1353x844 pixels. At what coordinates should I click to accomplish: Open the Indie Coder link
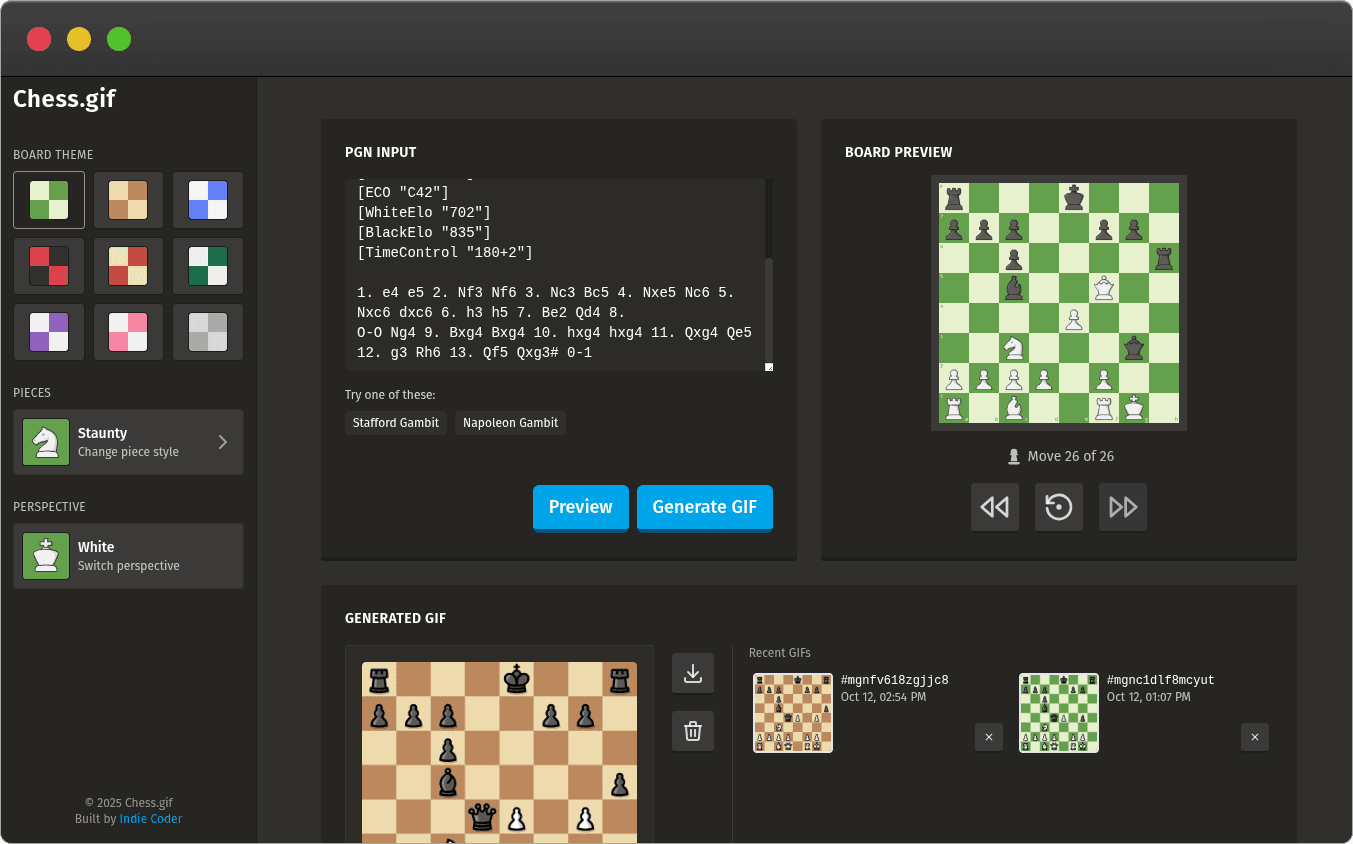click(x=150, y=818)
